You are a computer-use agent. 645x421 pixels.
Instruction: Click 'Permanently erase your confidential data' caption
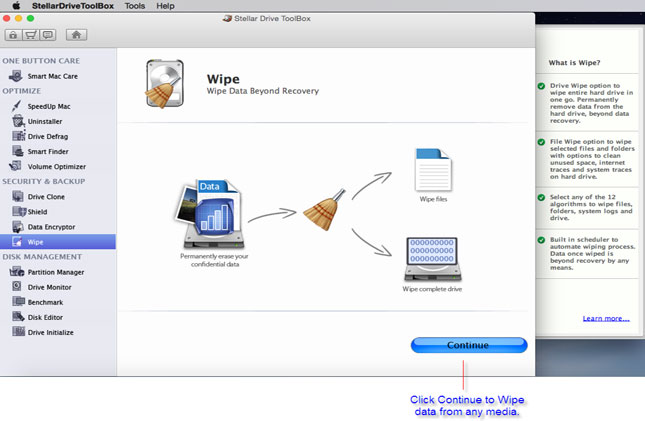click(214, 260)
